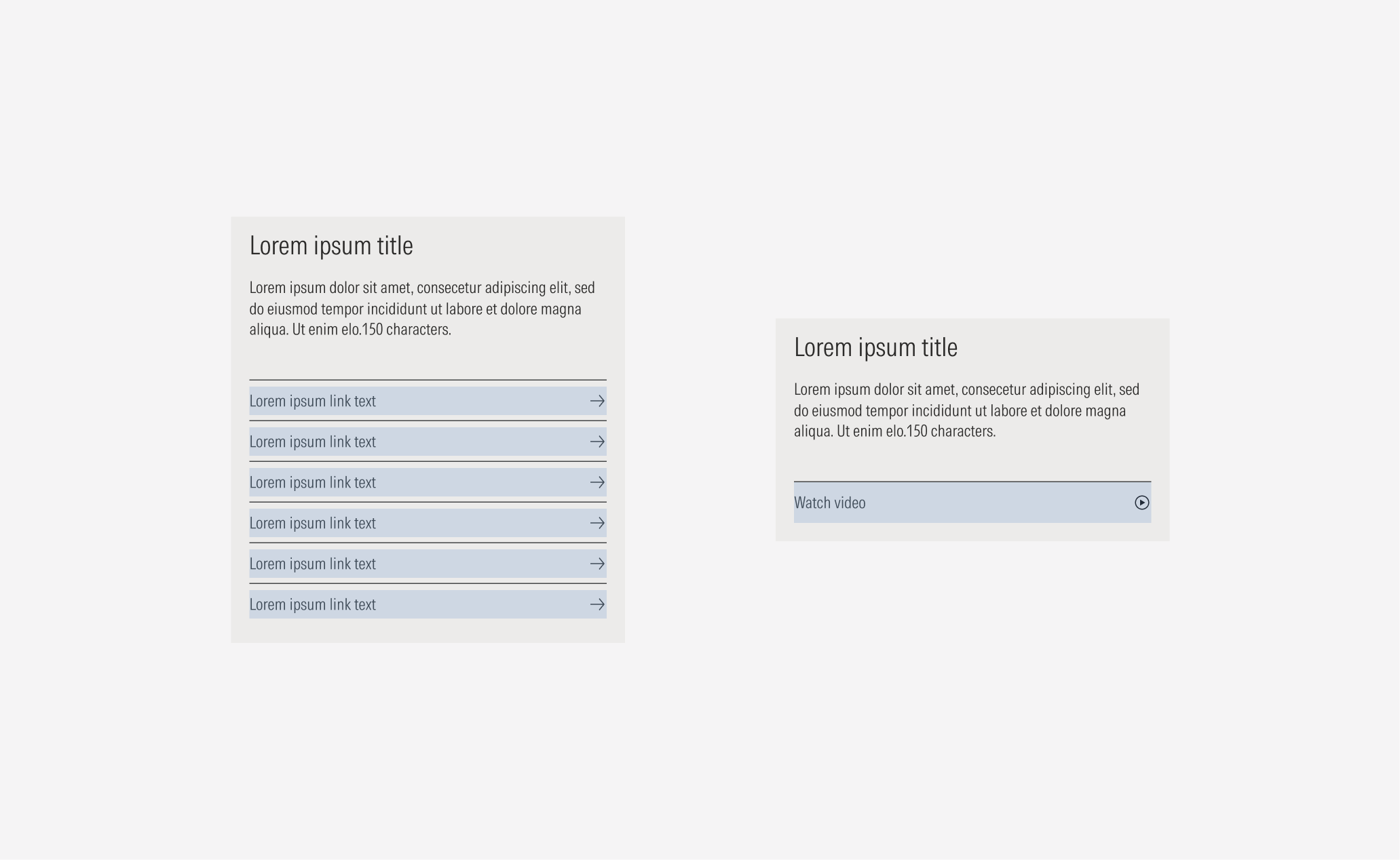Image resolution: width=1400 pixels, height=860 pixels.
Task: Click the arrow icon on the third link row
Action: [x=597, y=482]
